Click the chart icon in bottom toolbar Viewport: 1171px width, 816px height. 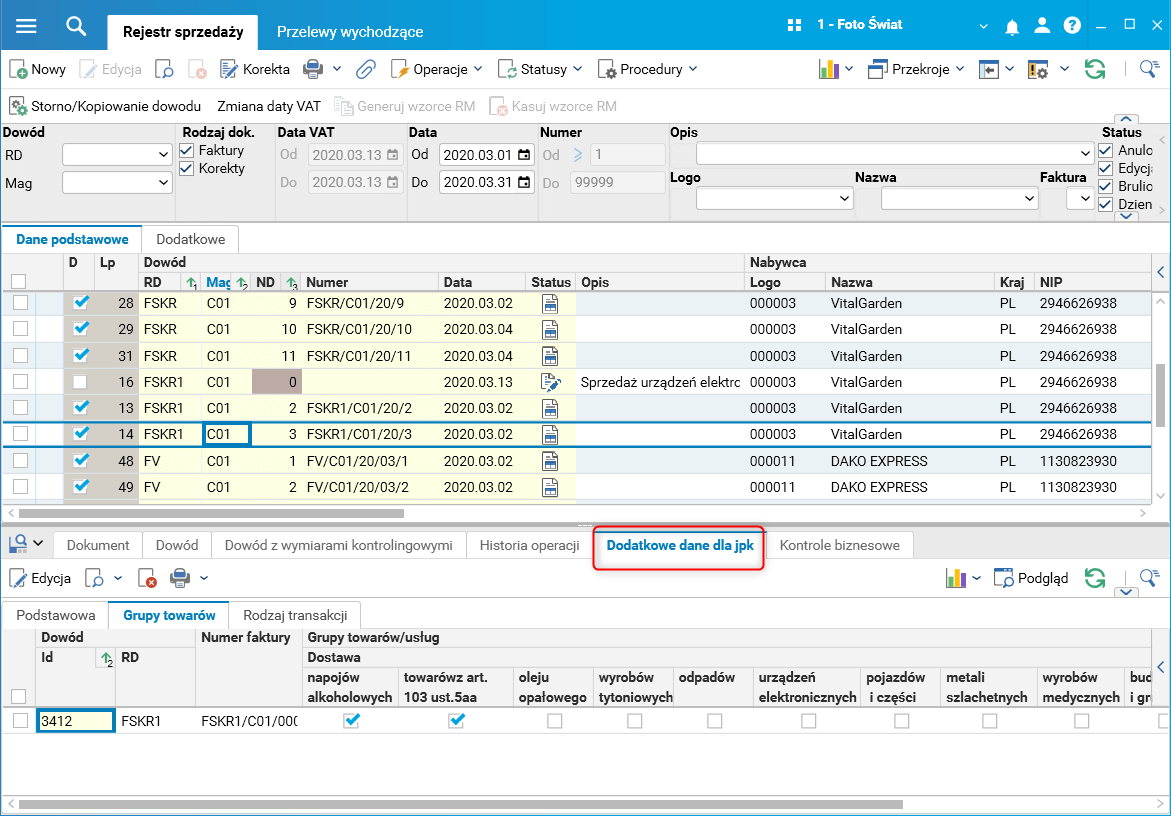pyautogui.click(x=956, y=578)
